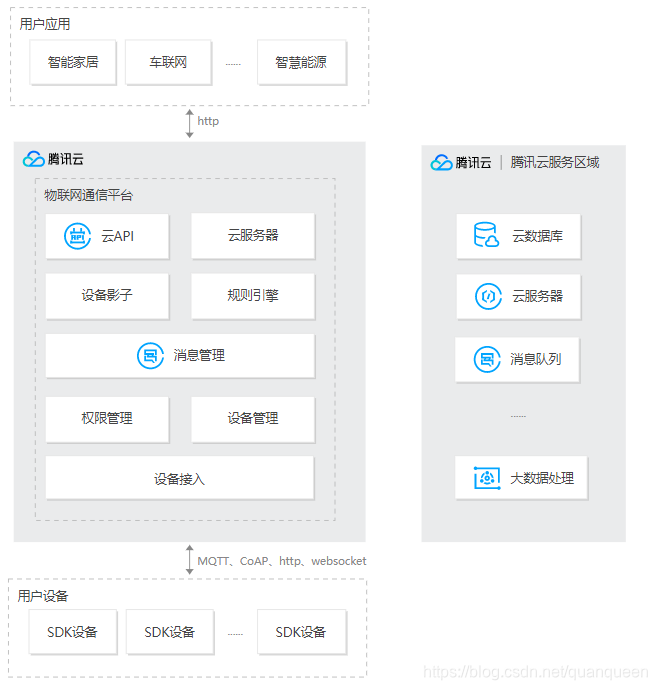Select the 智慧能源 box

pyautogui.click(x=302, y=62)
